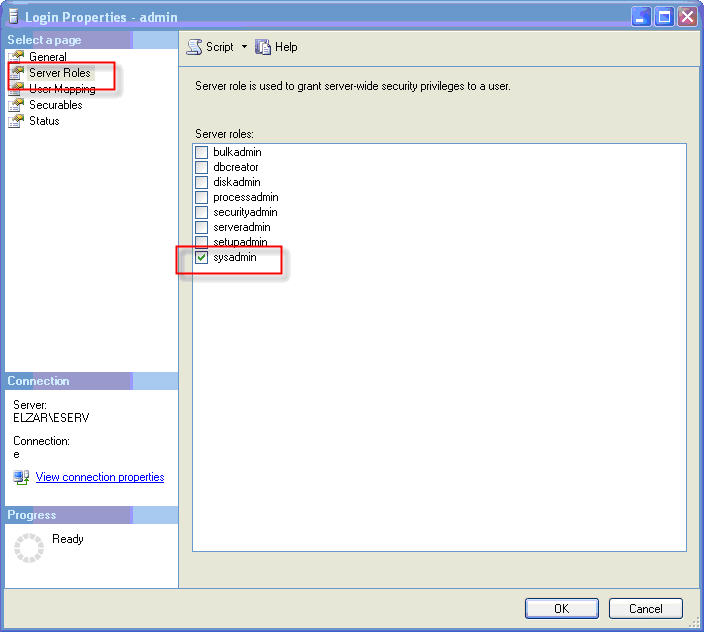The width and height of the screenshot is (704, 632).
Task: Uncheck the sysadmin server role
Action: [x=202, y=258]
